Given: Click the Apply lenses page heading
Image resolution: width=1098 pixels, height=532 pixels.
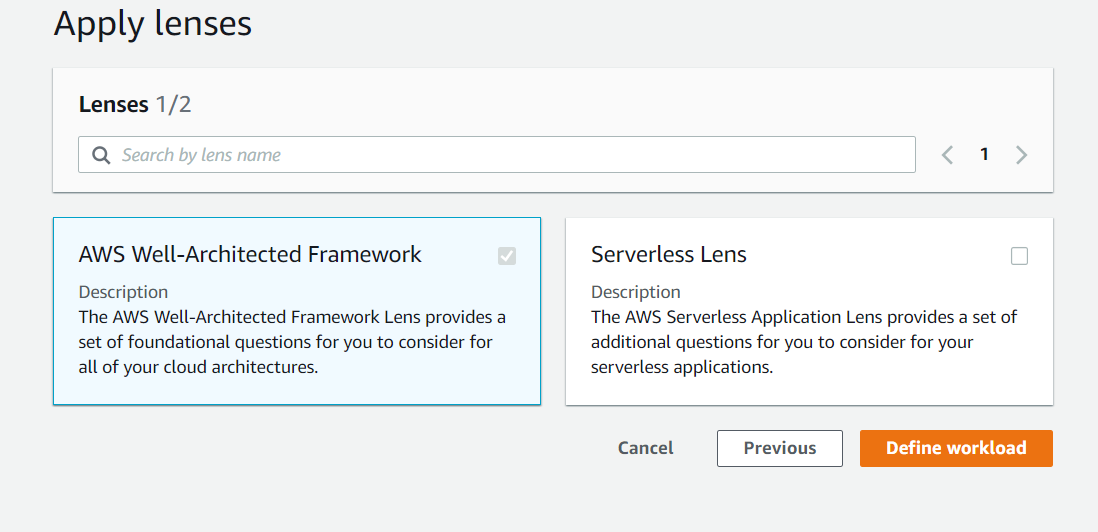Looking at the screenshot, I should [x=153, y=23].
